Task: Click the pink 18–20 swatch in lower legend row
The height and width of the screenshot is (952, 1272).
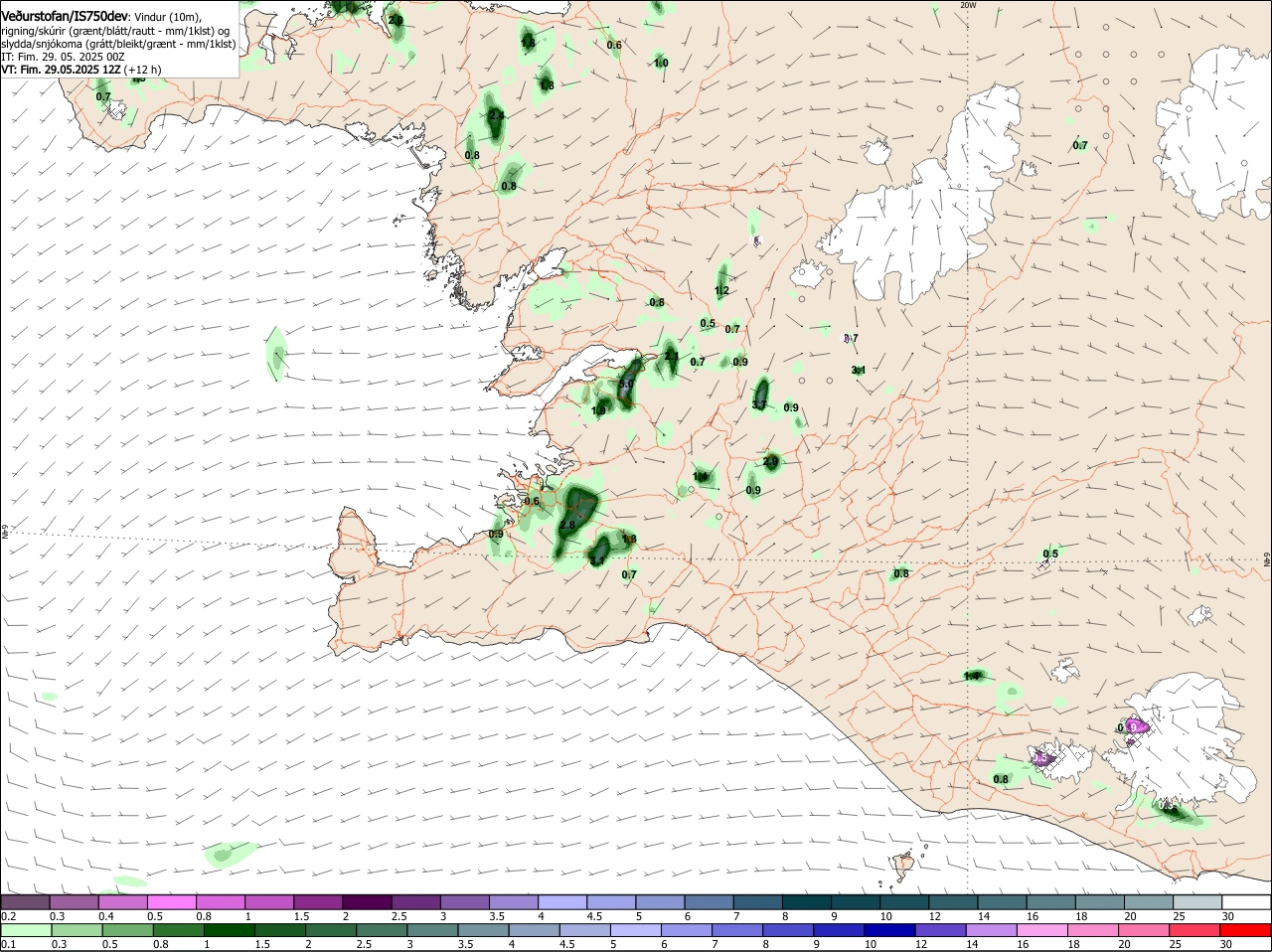Action: pyautogui.click(x=1094, y=930)
